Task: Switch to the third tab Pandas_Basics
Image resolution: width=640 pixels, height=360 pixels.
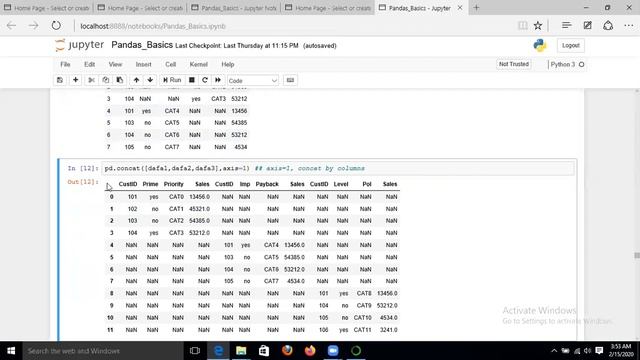Action: (x=234, y=7)
